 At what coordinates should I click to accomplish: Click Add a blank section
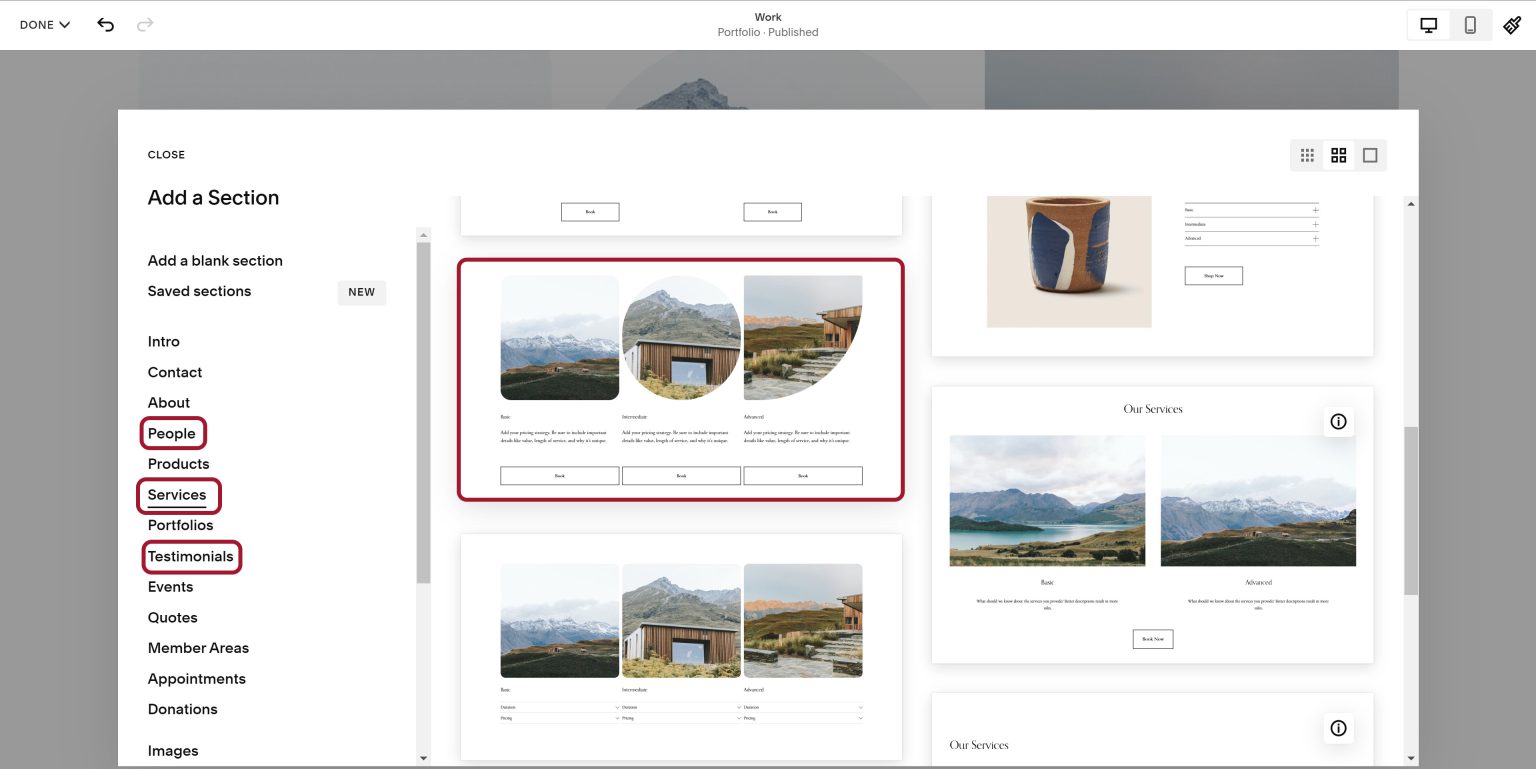coord(214,260)
